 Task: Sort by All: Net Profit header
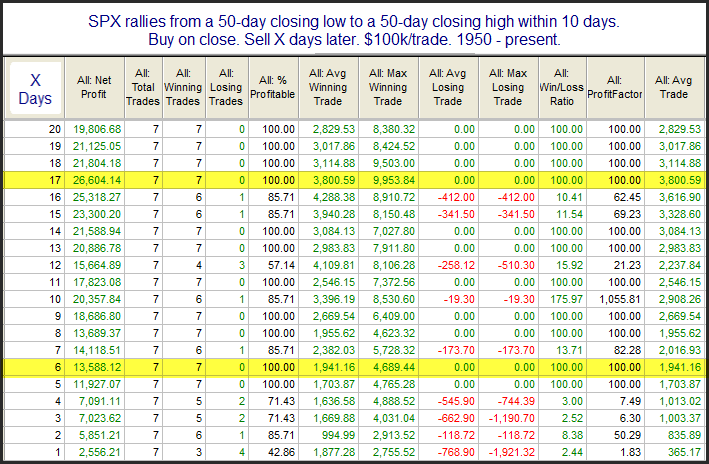(95, 88)
